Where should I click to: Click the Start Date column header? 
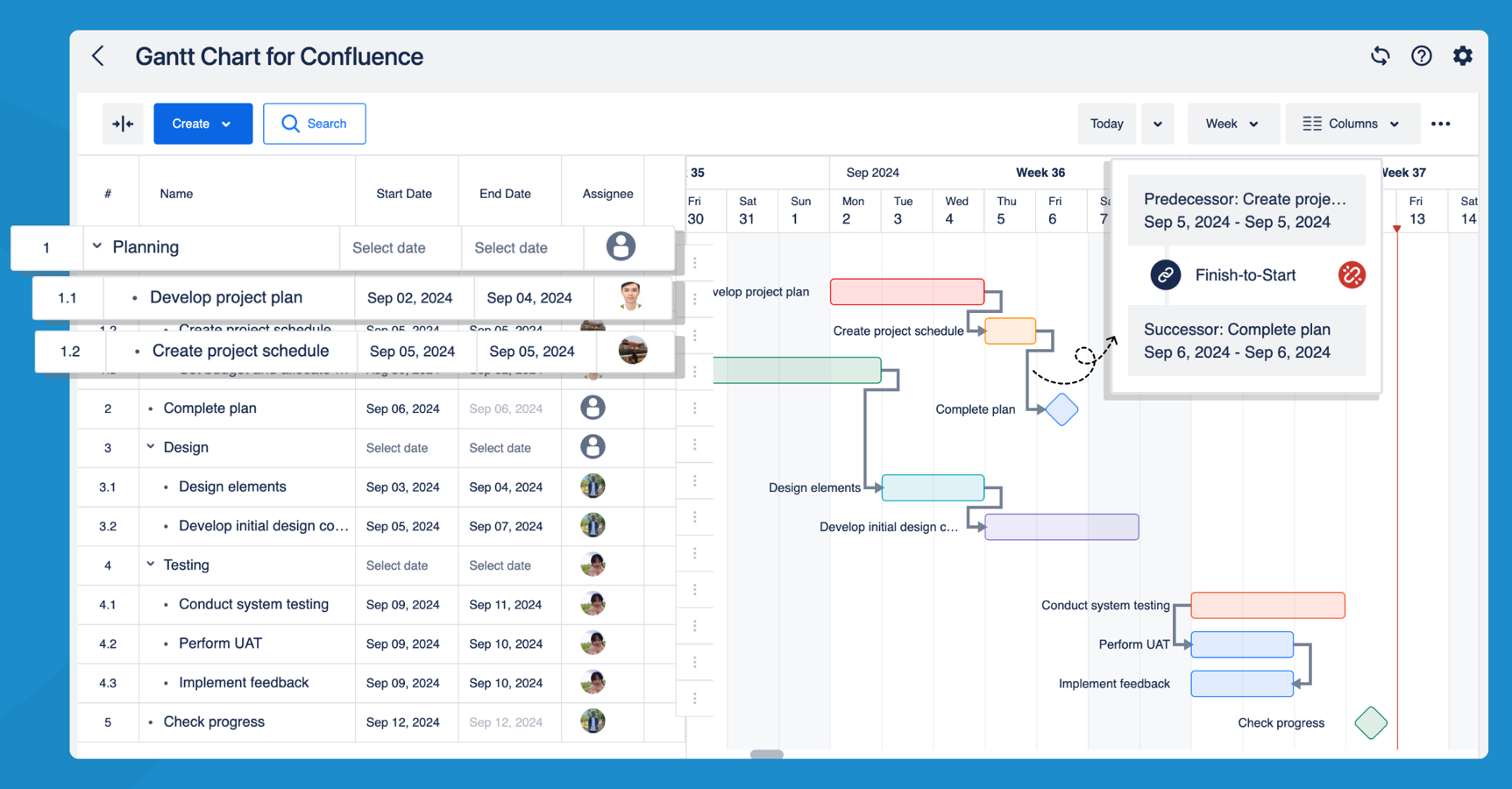[404, 194]
